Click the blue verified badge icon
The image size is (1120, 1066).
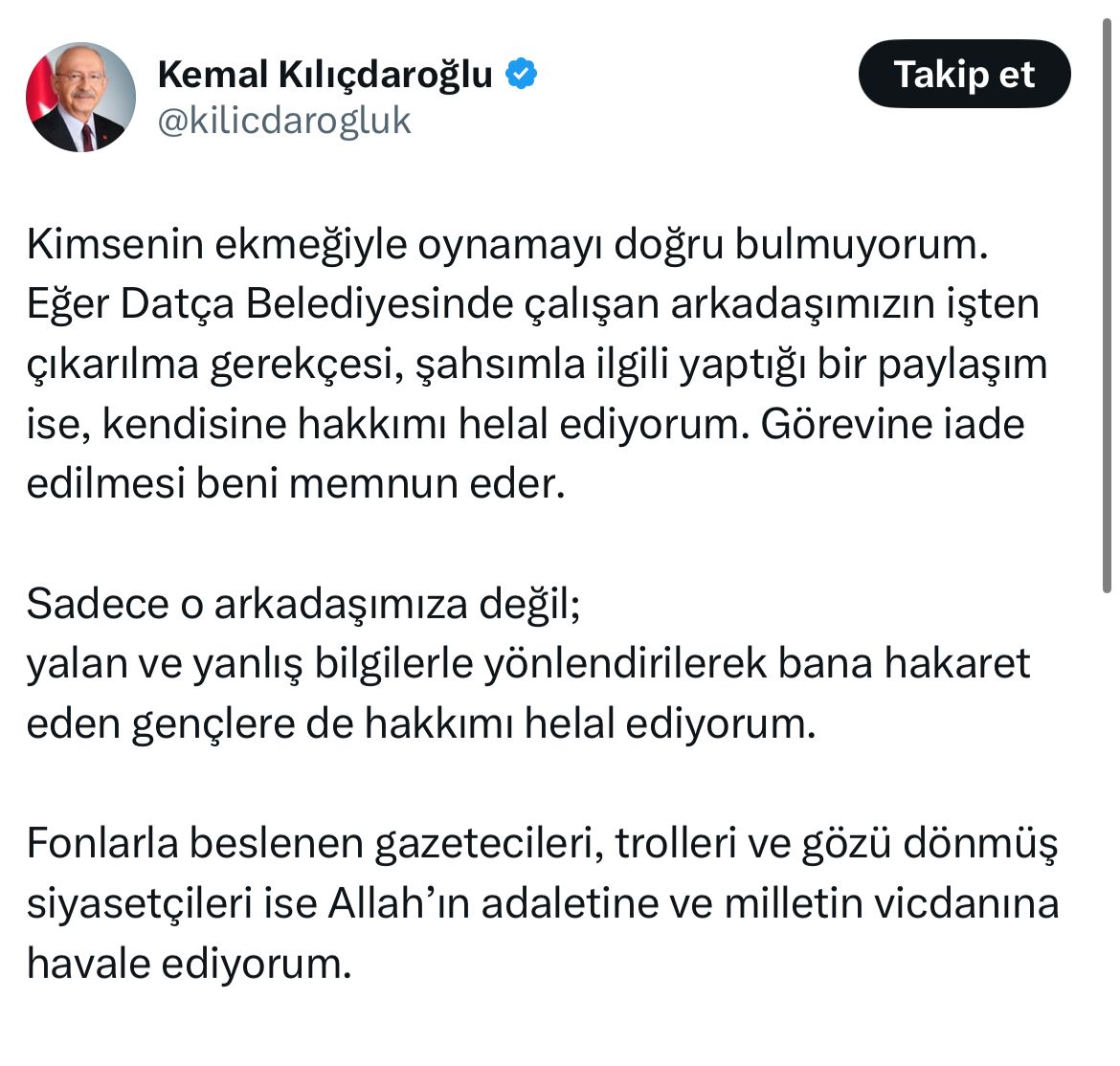[521, 74]
